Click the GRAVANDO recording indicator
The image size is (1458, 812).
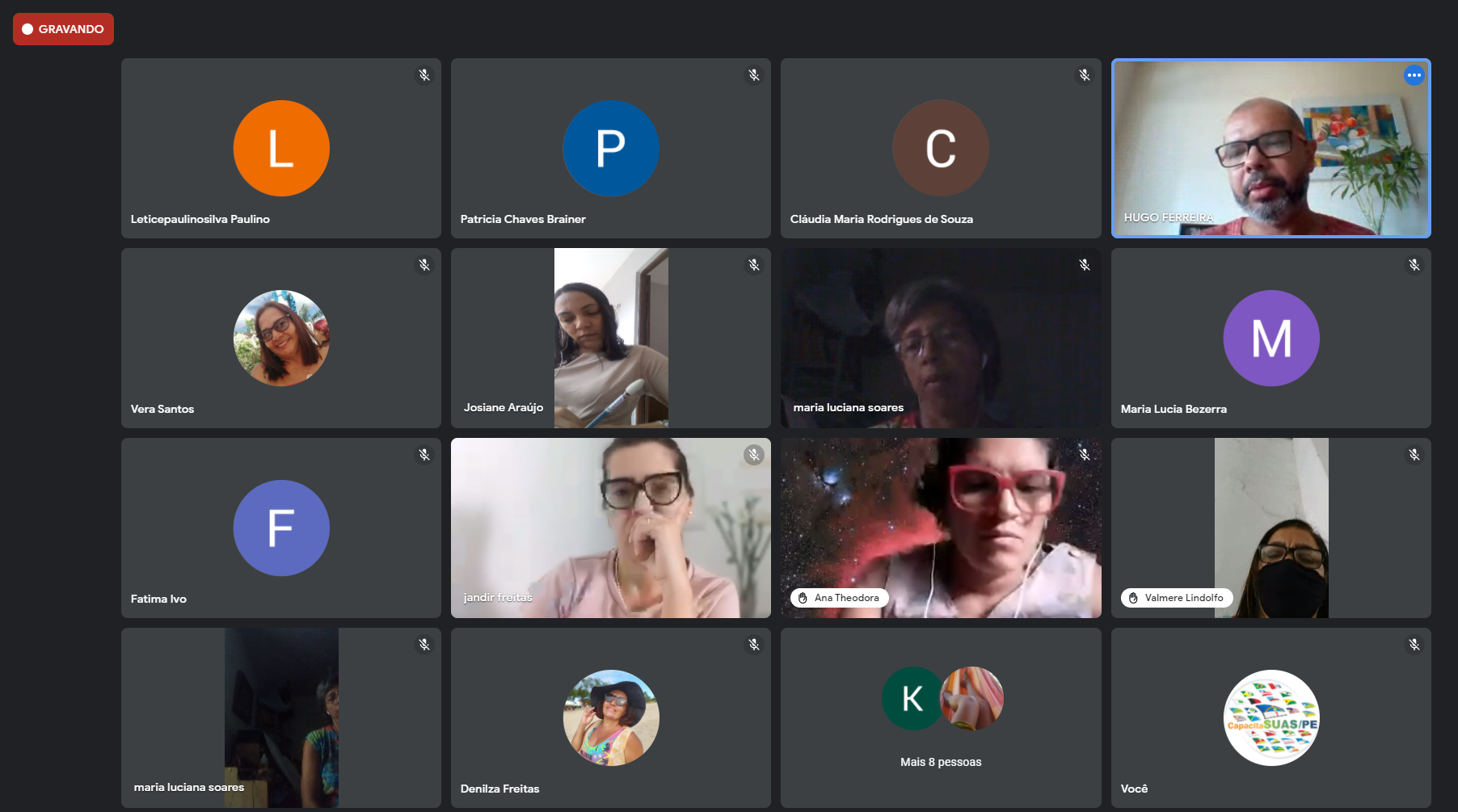tap(63, 29)
